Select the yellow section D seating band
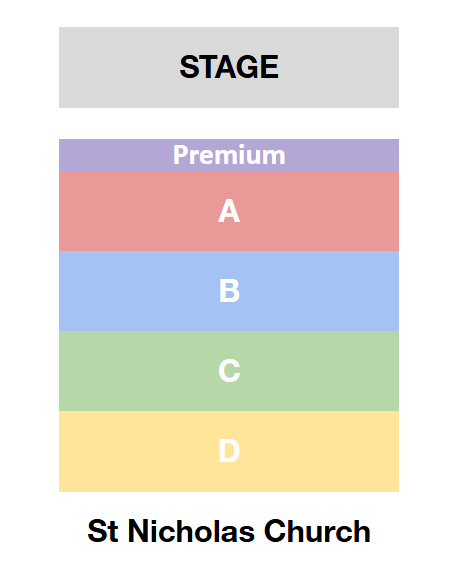The image size is (463, 564). coord(229,451)
